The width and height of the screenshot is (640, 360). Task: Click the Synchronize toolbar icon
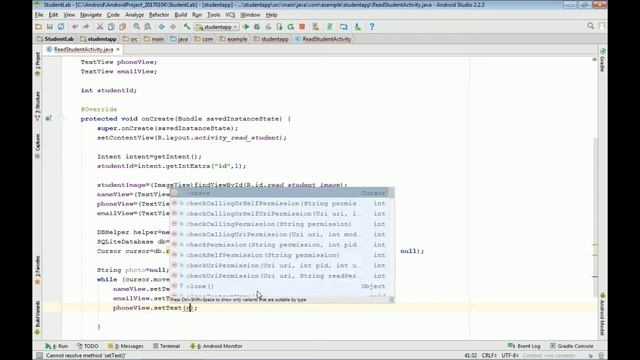point(61,27)
